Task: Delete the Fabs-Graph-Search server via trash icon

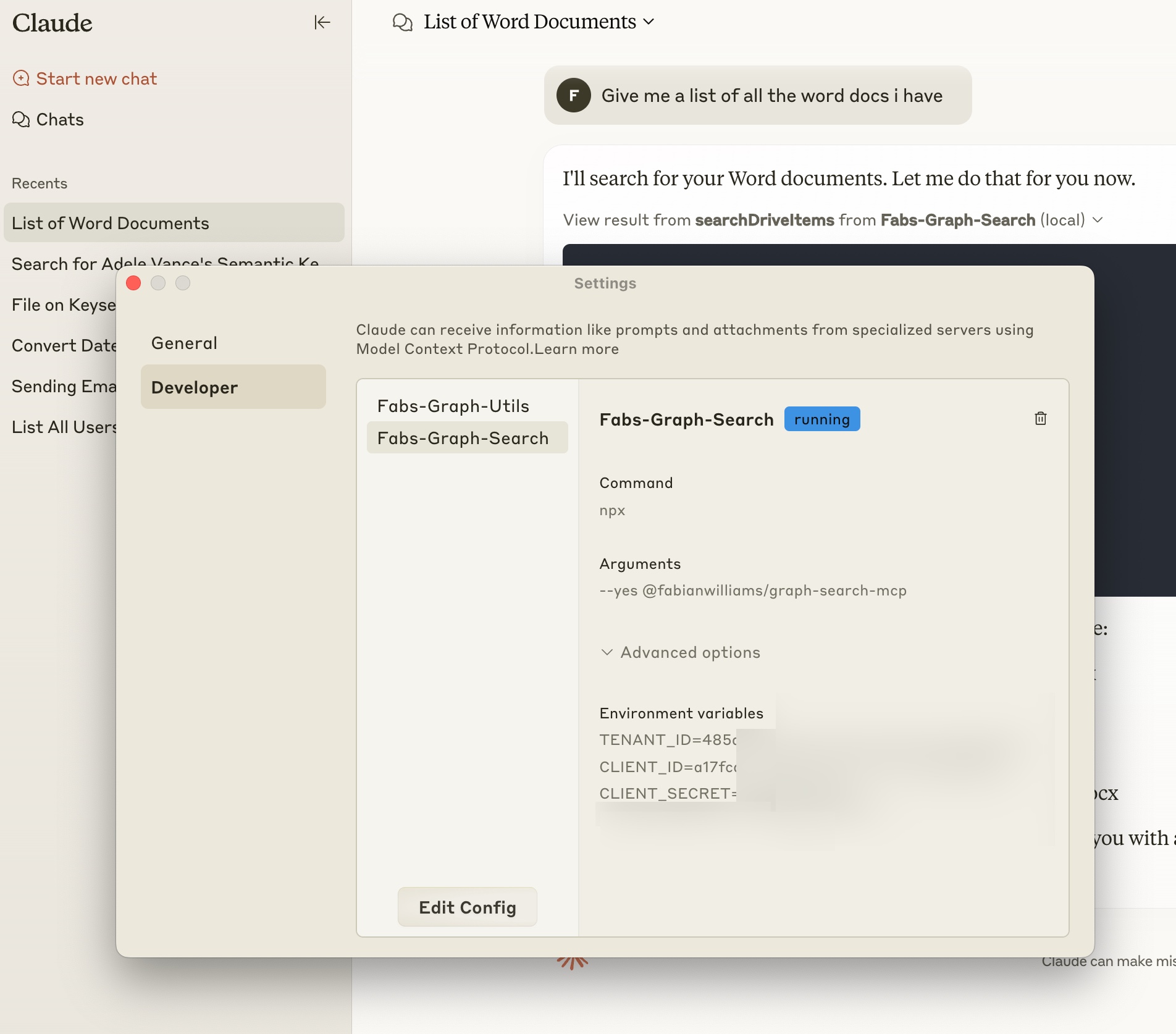Action: (1041, 419)
